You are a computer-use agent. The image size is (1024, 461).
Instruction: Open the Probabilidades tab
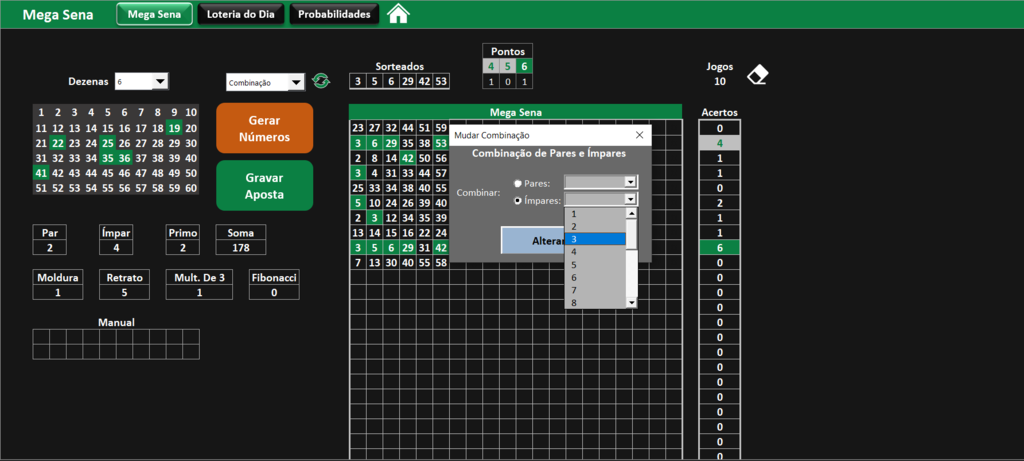pyautogui.click(x=334, y=14)
